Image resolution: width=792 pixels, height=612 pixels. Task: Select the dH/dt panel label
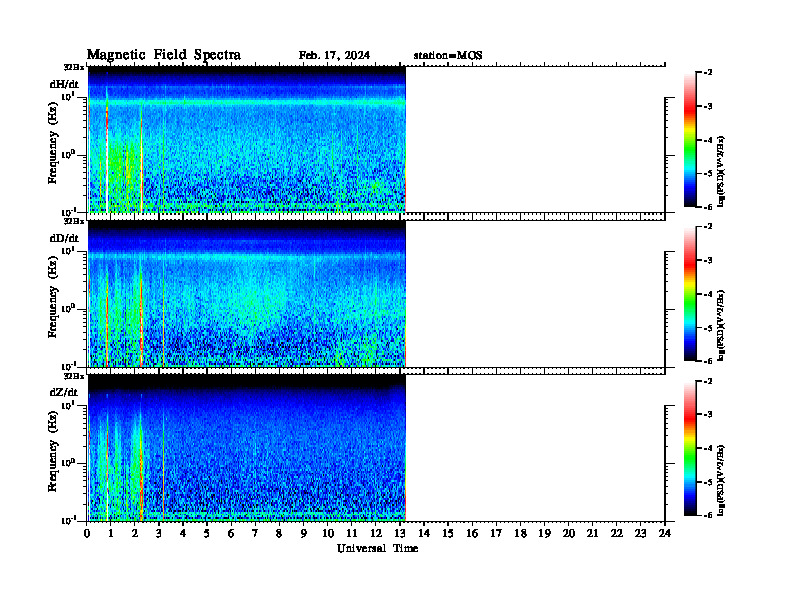[x=64, y=84]
